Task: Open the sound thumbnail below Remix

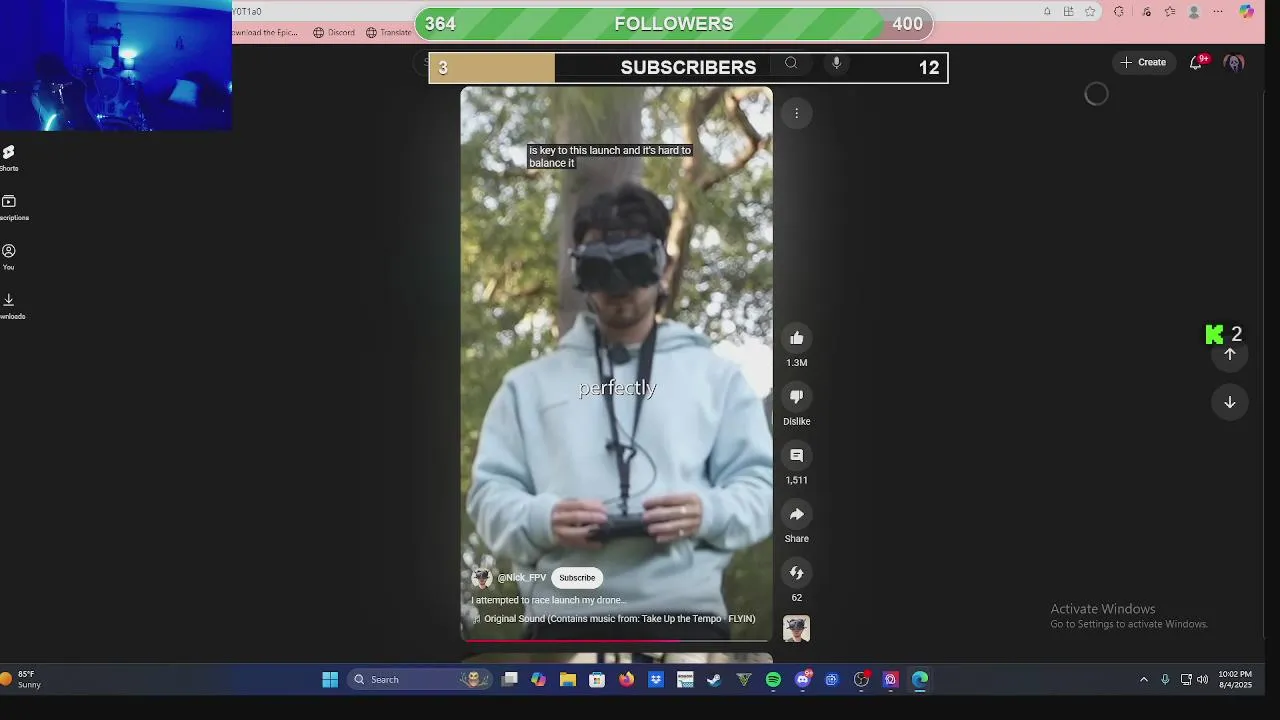Action: (796, 629)
